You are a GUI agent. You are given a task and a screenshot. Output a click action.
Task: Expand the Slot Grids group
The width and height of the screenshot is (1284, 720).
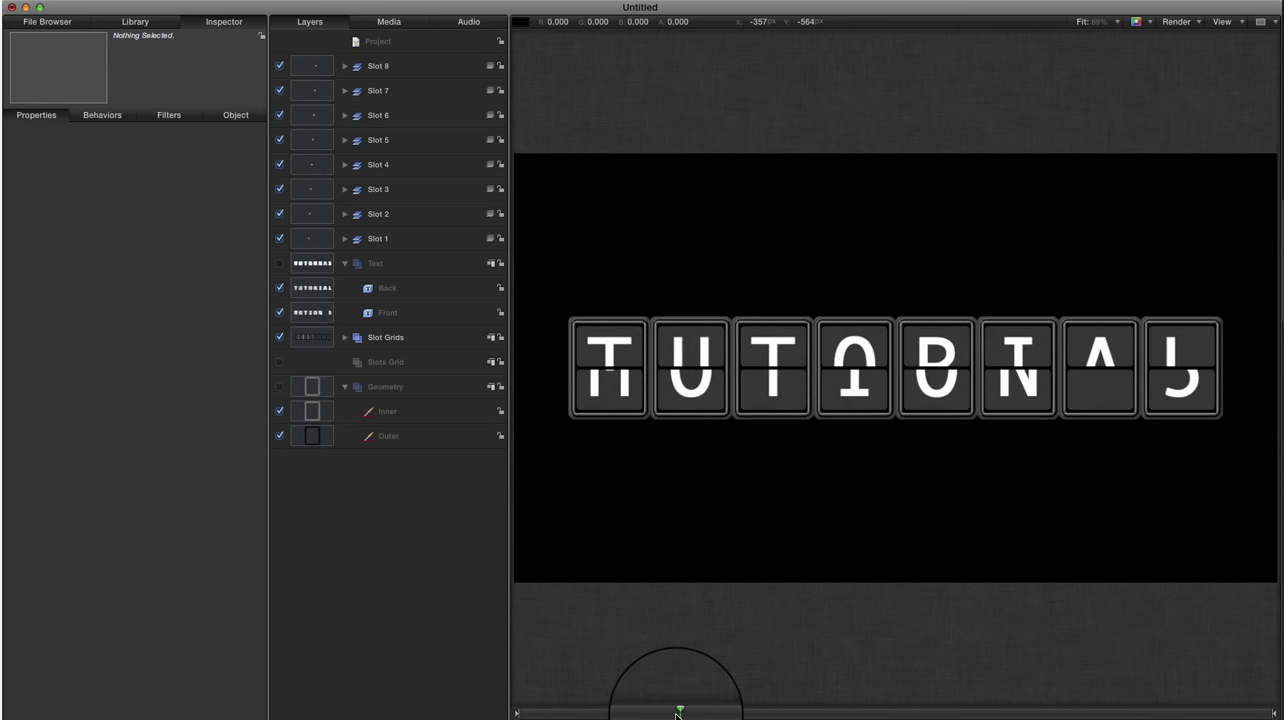[345, 338]
